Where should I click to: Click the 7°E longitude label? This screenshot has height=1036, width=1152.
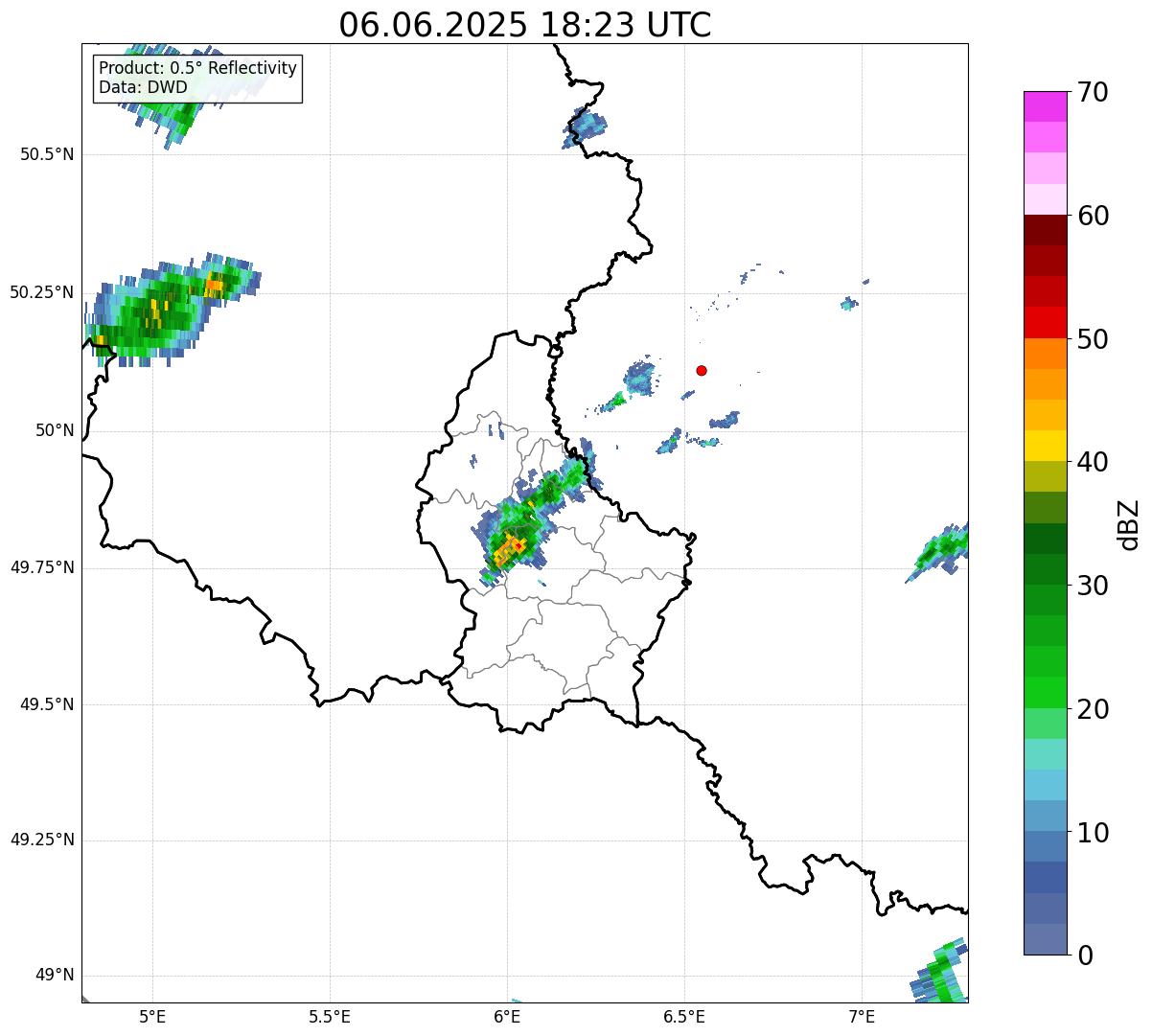click(x=862, y=1017)
